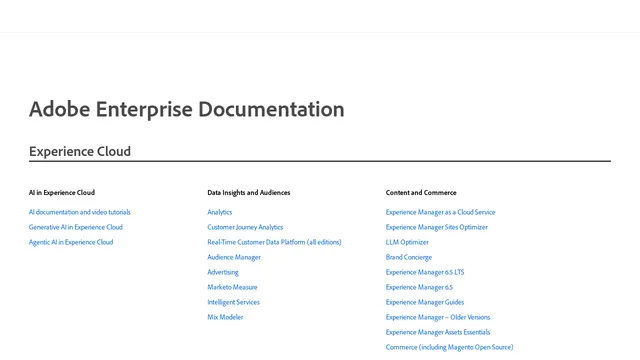This screenshot has height=360, width=640.
Task: Open Experience Manager Assets Essentials link
Action: (438, 332)
